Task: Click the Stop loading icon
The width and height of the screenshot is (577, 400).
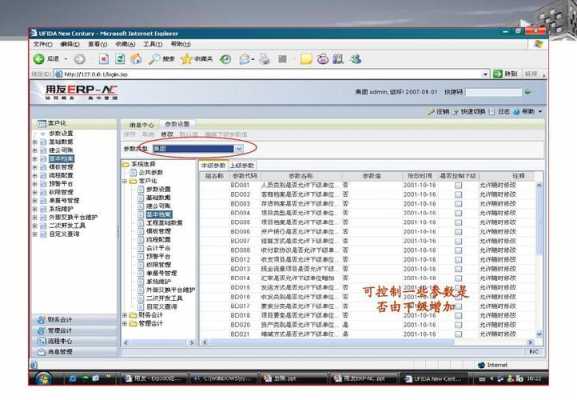Action: (104, 59)
